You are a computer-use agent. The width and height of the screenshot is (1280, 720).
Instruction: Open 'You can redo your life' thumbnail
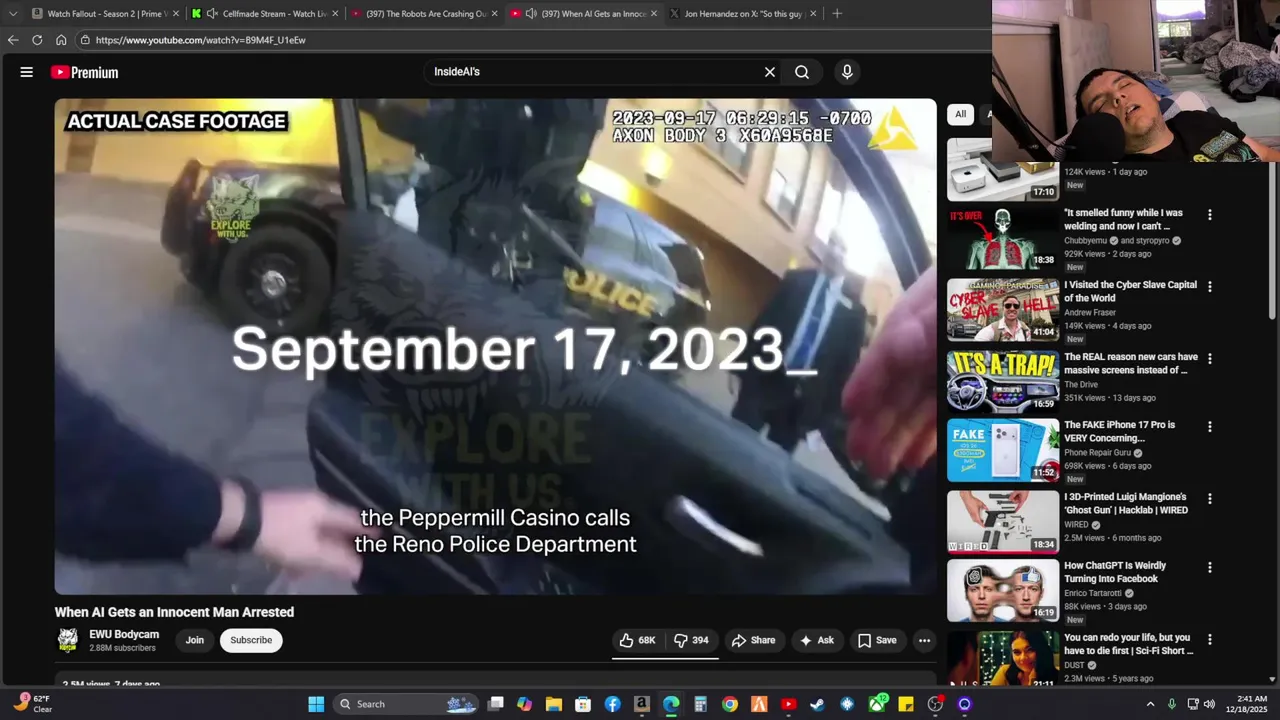click(1003, 659)
